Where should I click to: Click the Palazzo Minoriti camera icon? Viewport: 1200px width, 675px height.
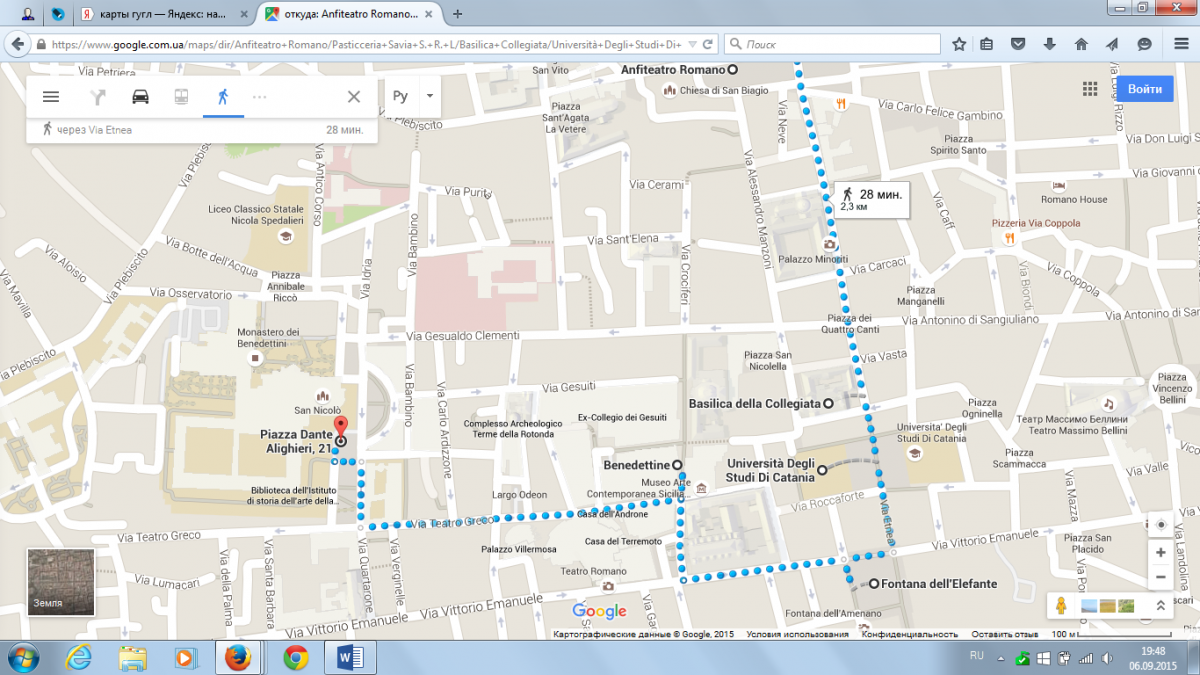tap(830, 244)
